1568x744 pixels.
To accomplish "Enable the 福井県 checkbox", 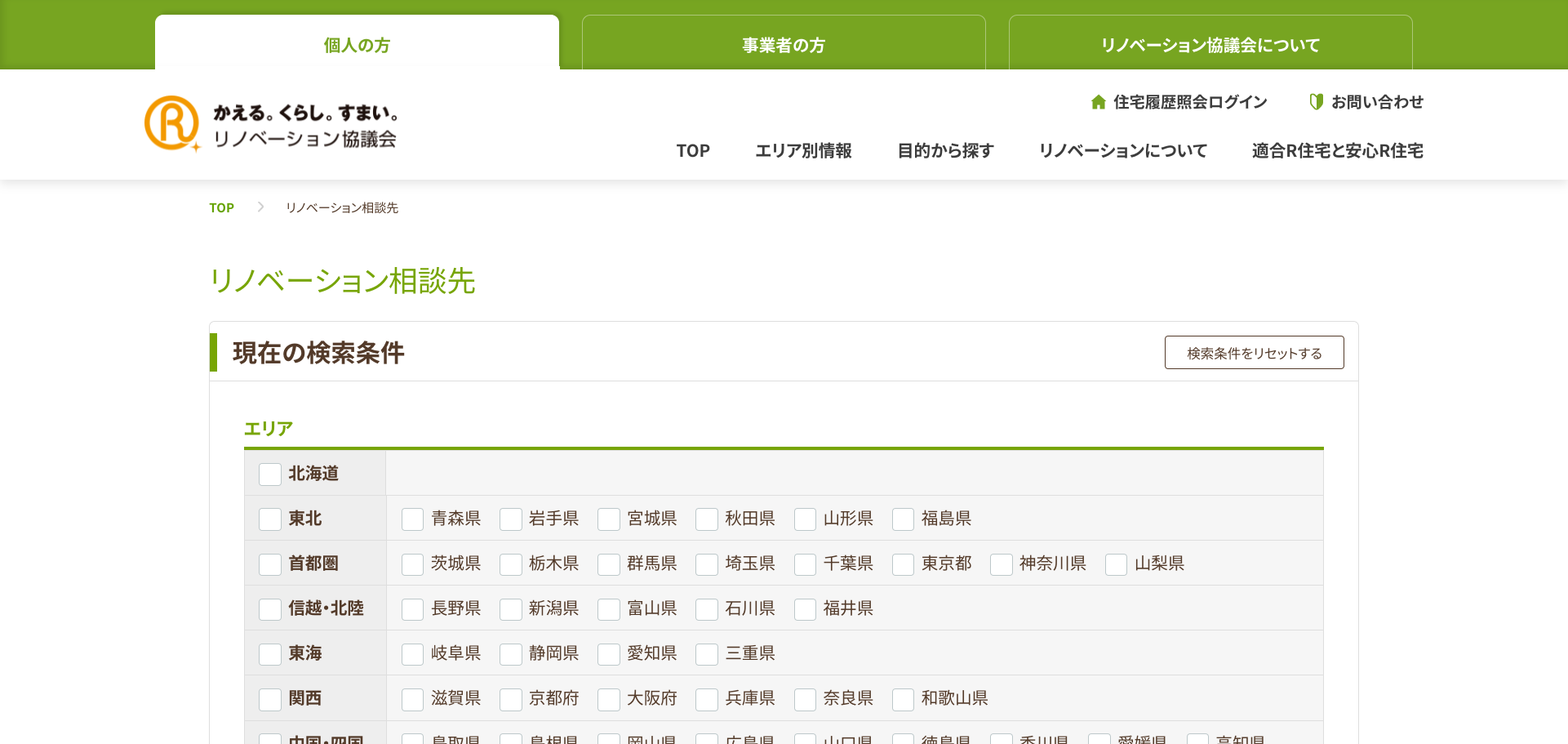I will coord(806,609).
